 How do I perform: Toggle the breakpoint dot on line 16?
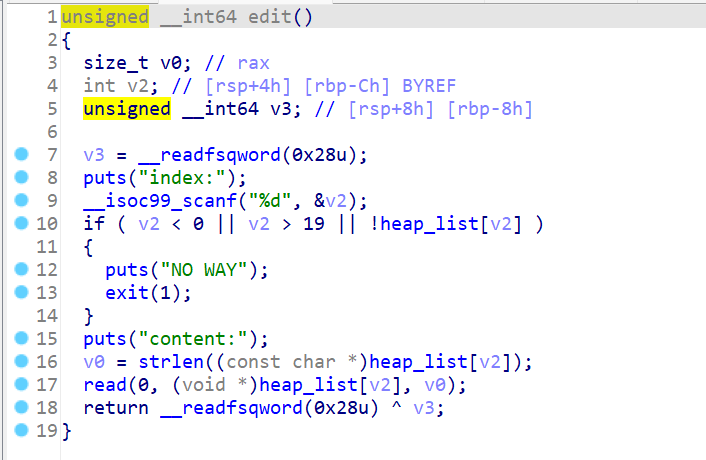[x=21, y=361]
